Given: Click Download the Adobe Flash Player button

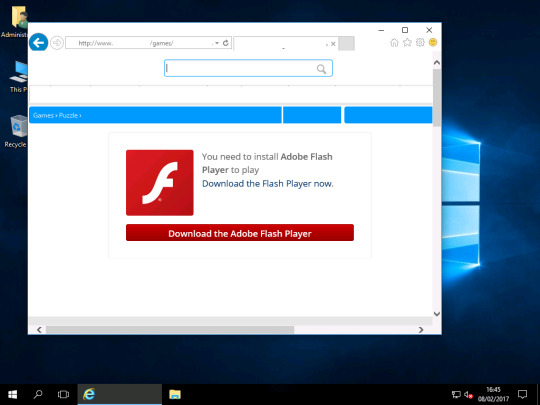Looking at the screenshot, I should point(240,233).
